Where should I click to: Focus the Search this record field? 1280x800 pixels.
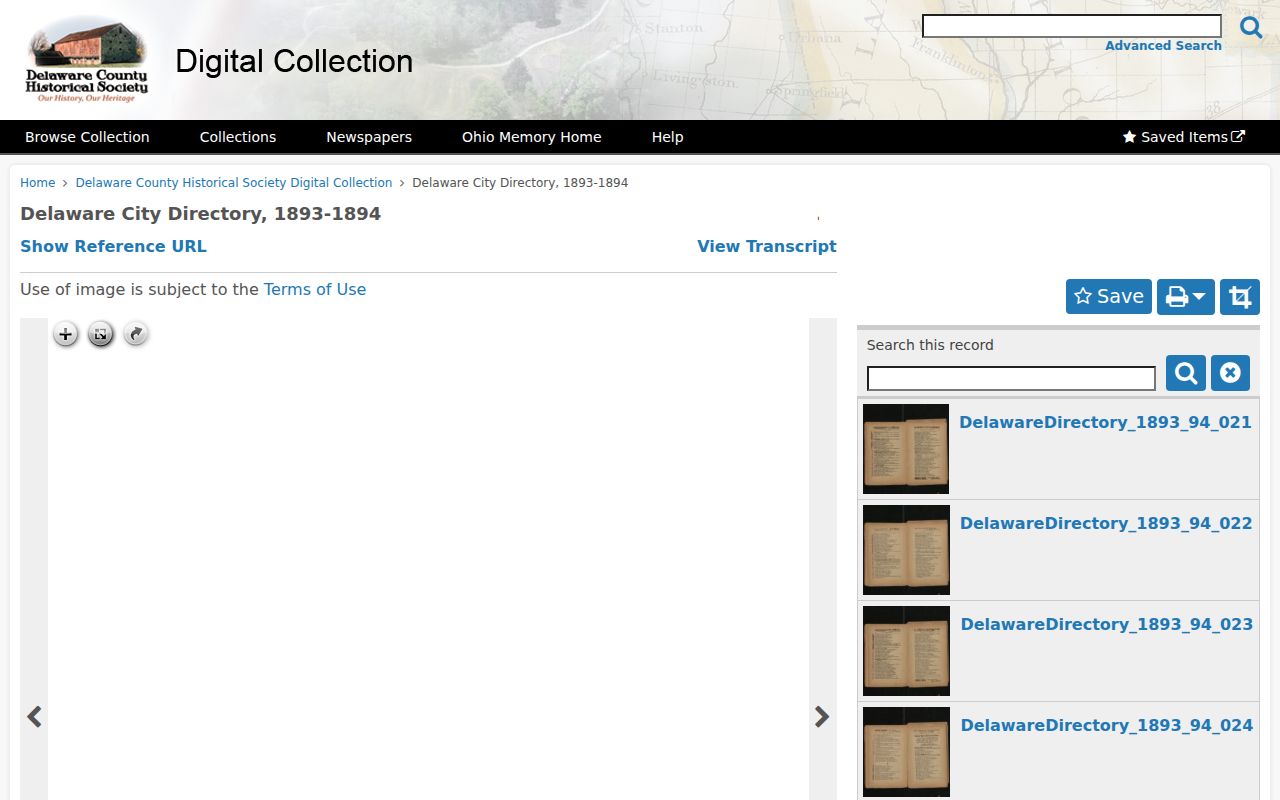(x=1011, y=378)
